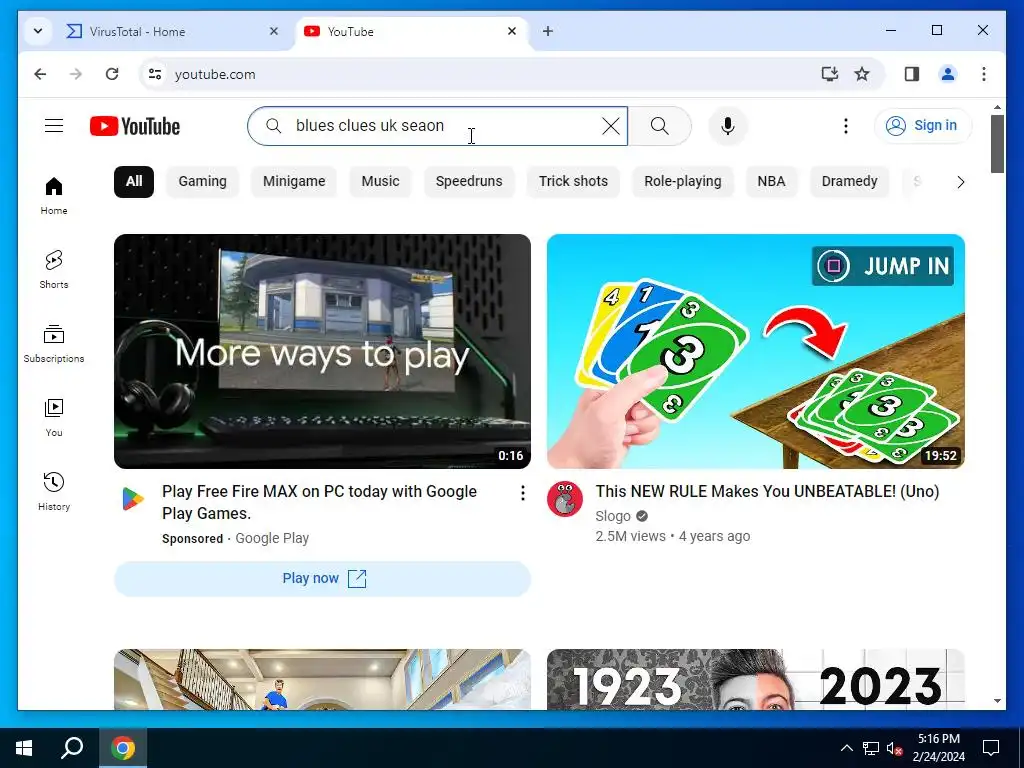The image size is (1024, 768).
Task: Open Subscriptions in the sidebar
Action: pos(54,344)
